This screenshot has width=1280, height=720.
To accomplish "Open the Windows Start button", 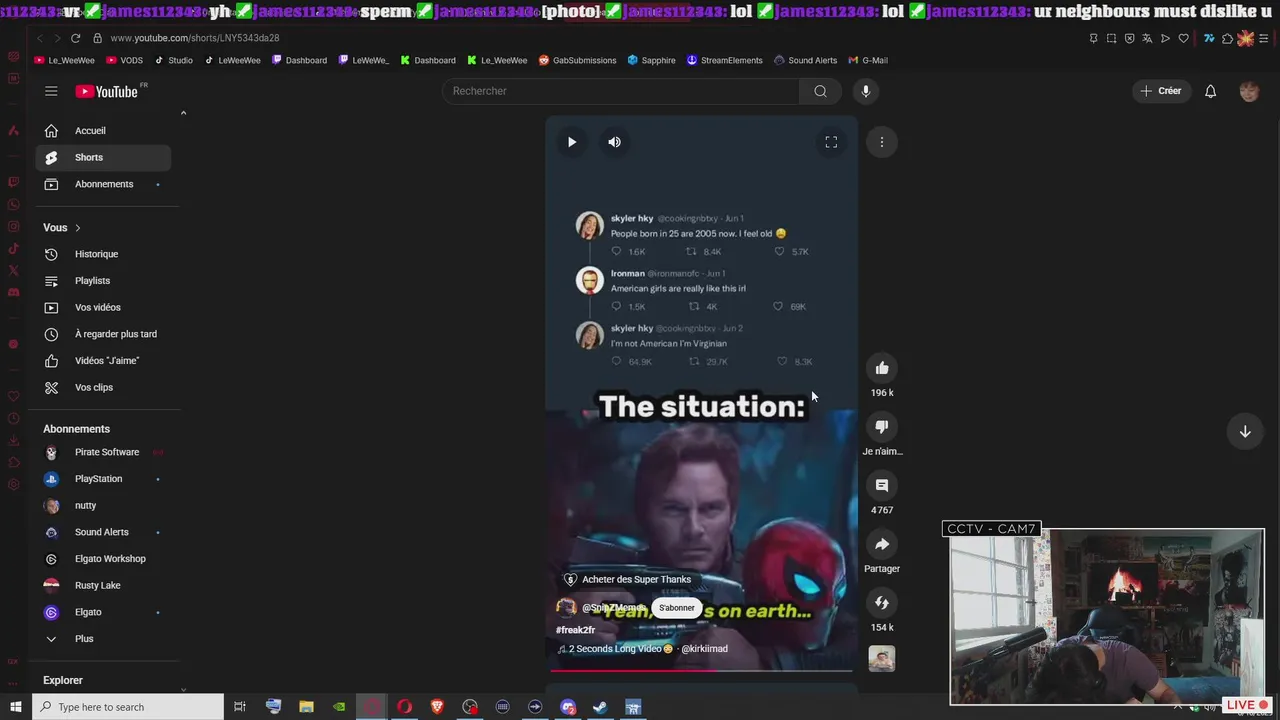I will pos(16,707).
